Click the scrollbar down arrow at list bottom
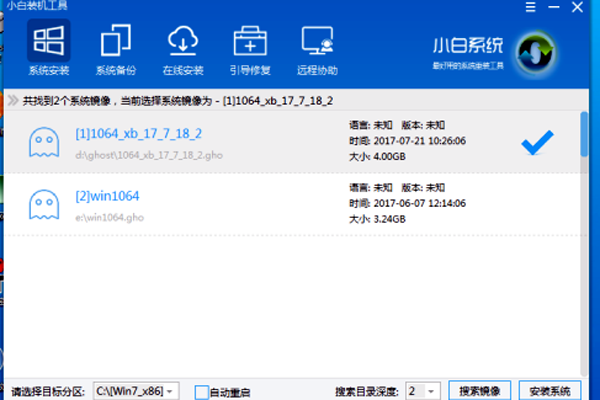600x400 pixels. pos(585,368)
